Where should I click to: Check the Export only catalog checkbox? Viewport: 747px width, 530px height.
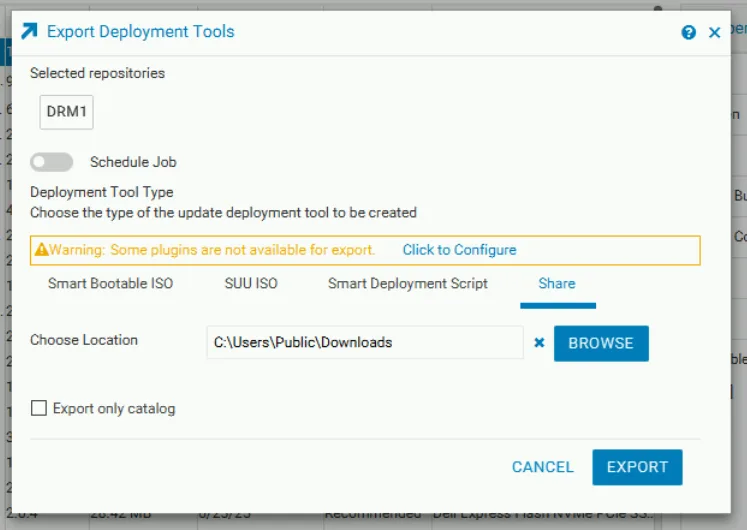(x=39, y=408)
